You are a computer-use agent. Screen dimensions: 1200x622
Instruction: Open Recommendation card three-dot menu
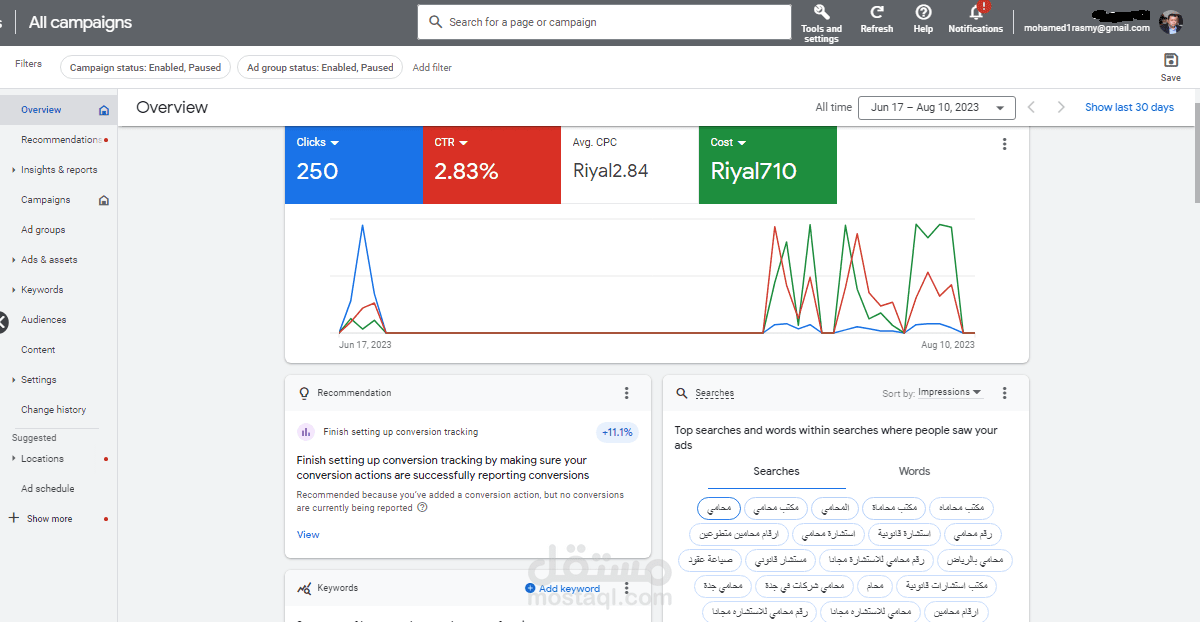pos(627,393)
